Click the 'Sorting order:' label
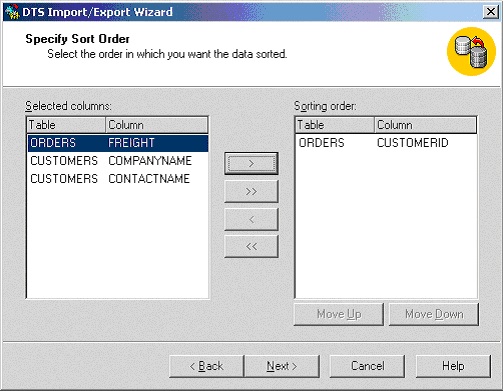 (x=325, y=106)
